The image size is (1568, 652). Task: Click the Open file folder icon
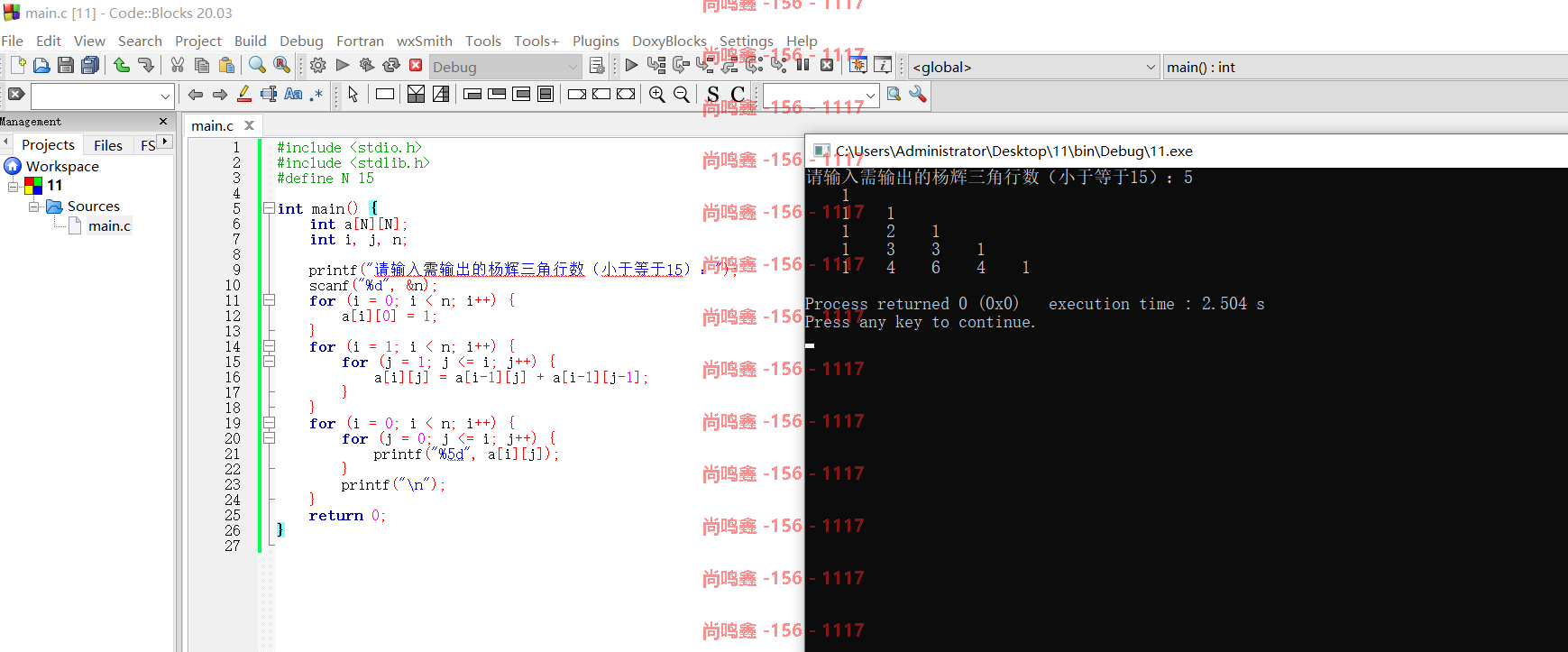[x=41, y=65]
